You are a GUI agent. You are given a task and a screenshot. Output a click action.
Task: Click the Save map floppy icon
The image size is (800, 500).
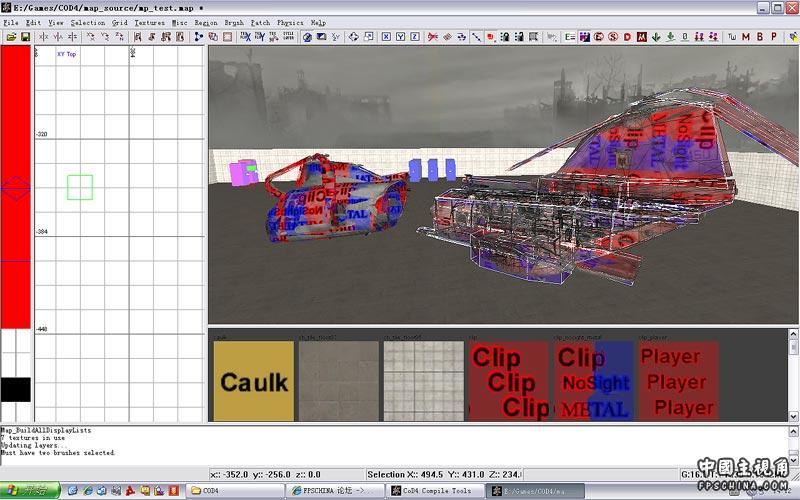(25, 37)
